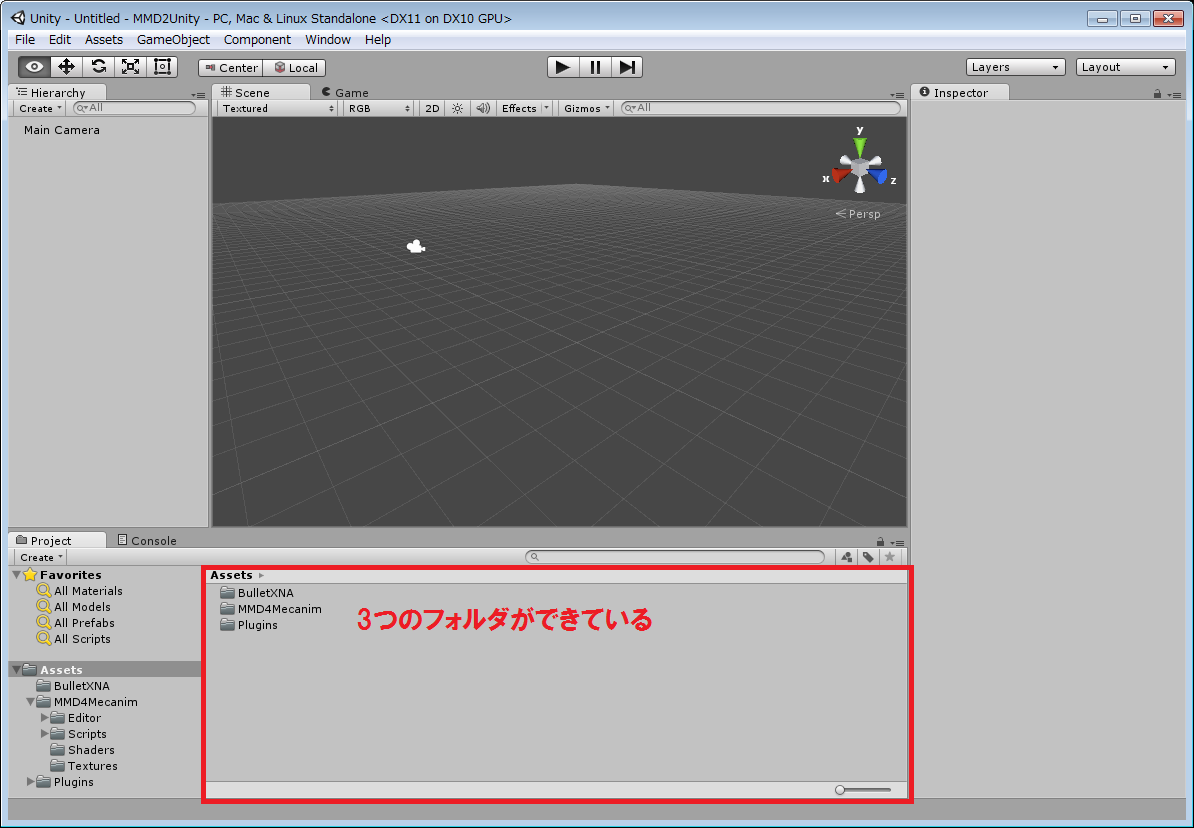Toggle handle rotation Local button
The image size is (1194, 828).
coord(295,68)
